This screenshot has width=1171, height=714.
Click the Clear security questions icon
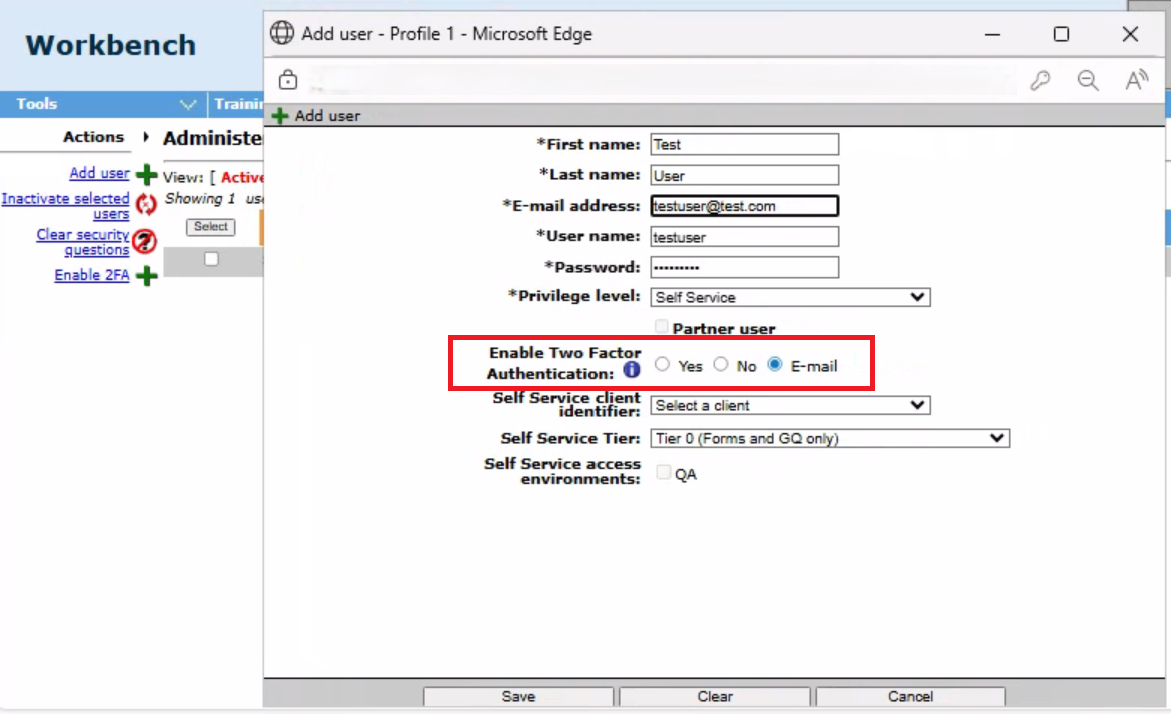click(x=145, y=241)
